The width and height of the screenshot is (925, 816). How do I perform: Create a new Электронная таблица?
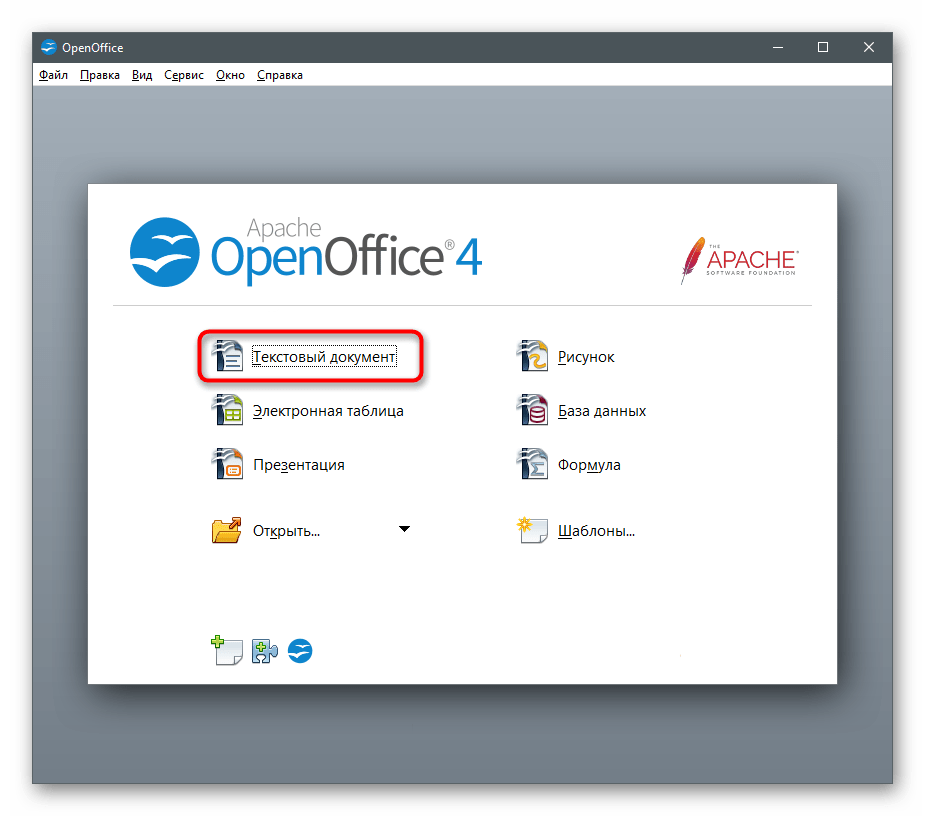[x=328, y=411]
